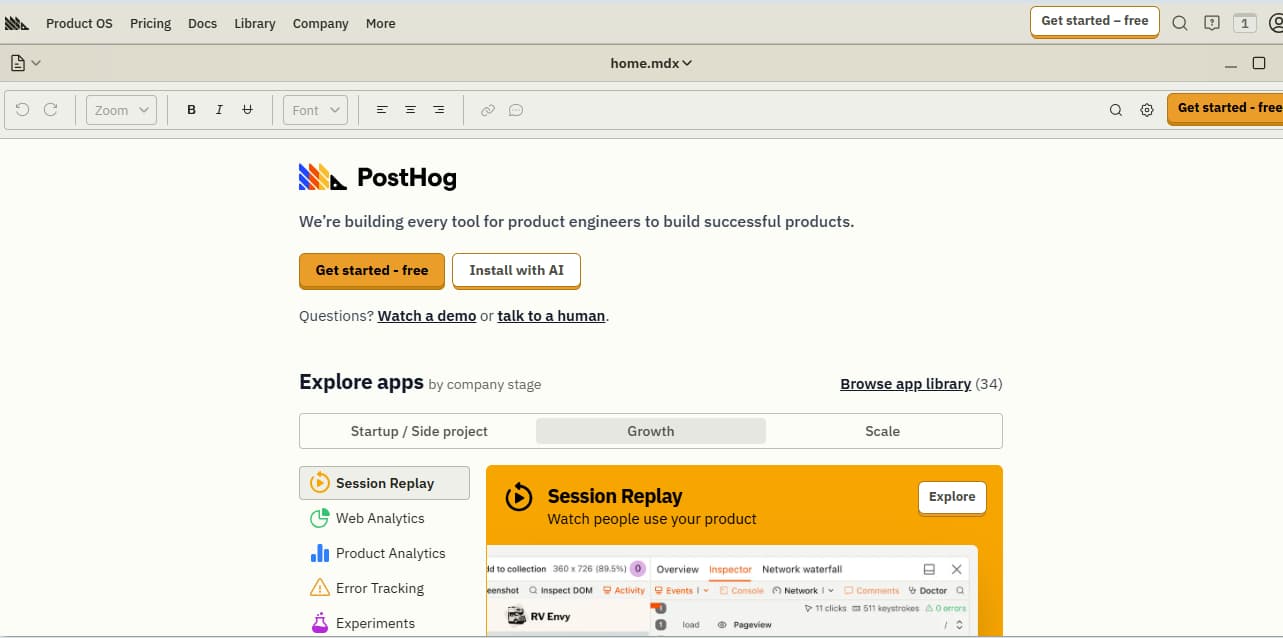Select Error Tracking in apps list
1283x638 pixels.
click(384, 588)
